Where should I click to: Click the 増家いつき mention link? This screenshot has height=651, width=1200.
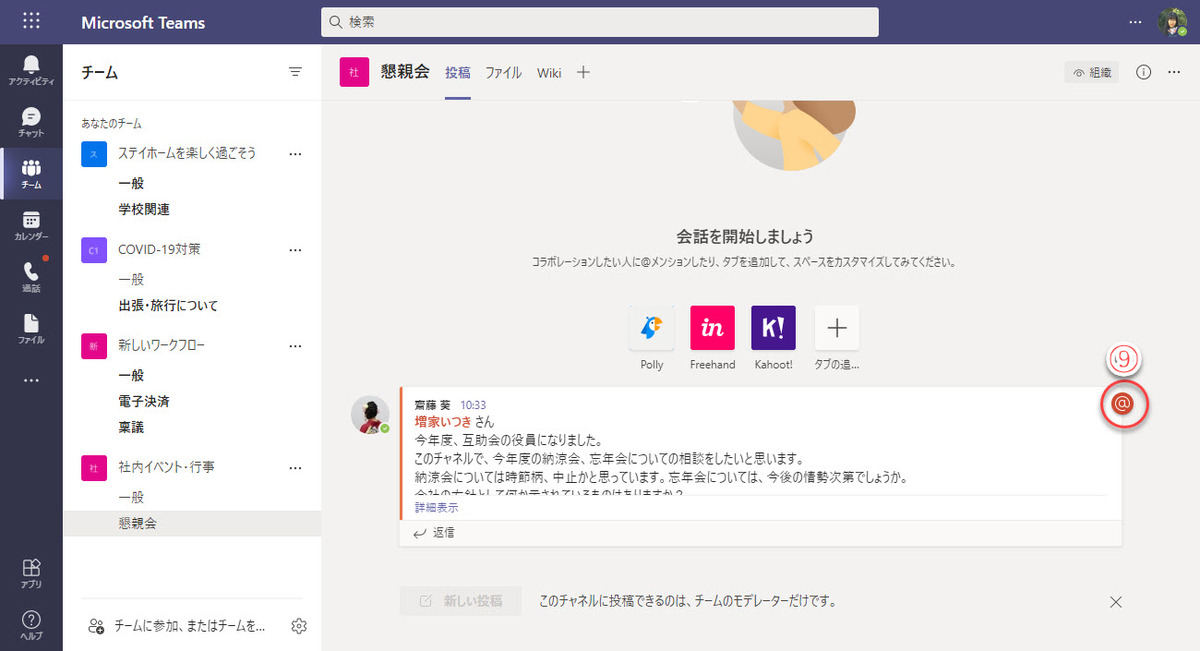443,422
